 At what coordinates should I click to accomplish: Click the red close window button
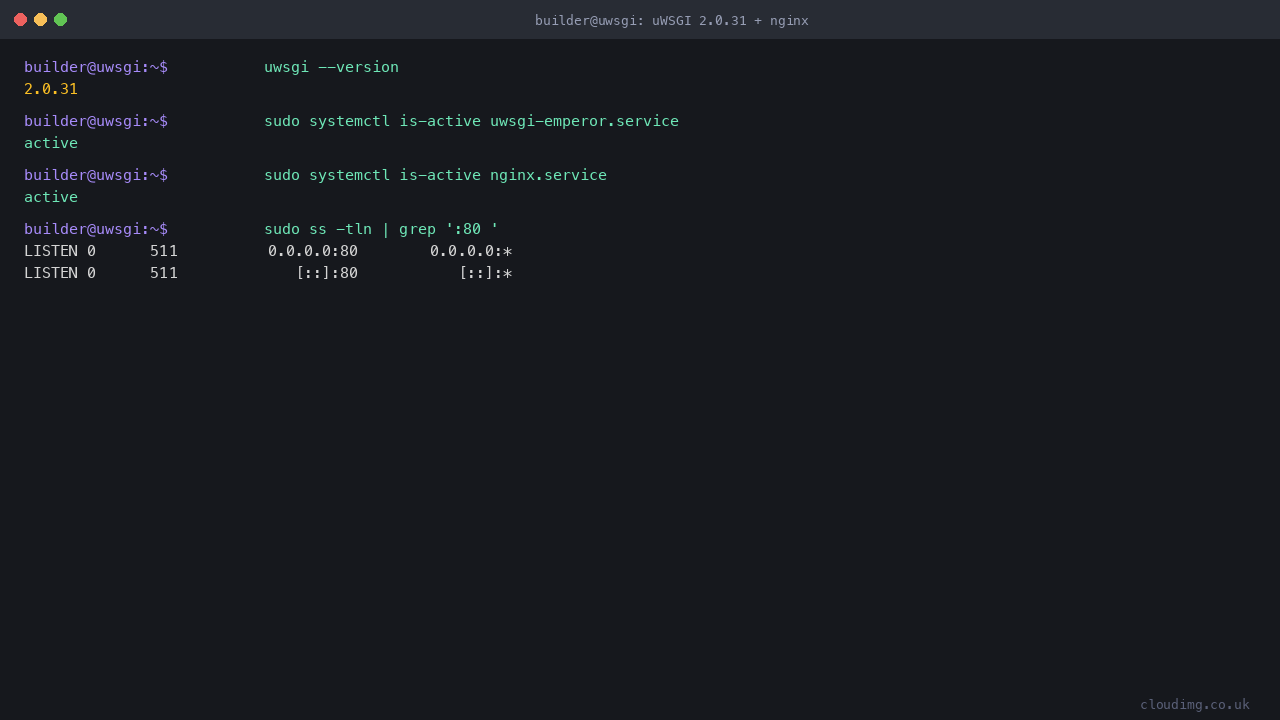pyautogui.click(x=20, y=20)
